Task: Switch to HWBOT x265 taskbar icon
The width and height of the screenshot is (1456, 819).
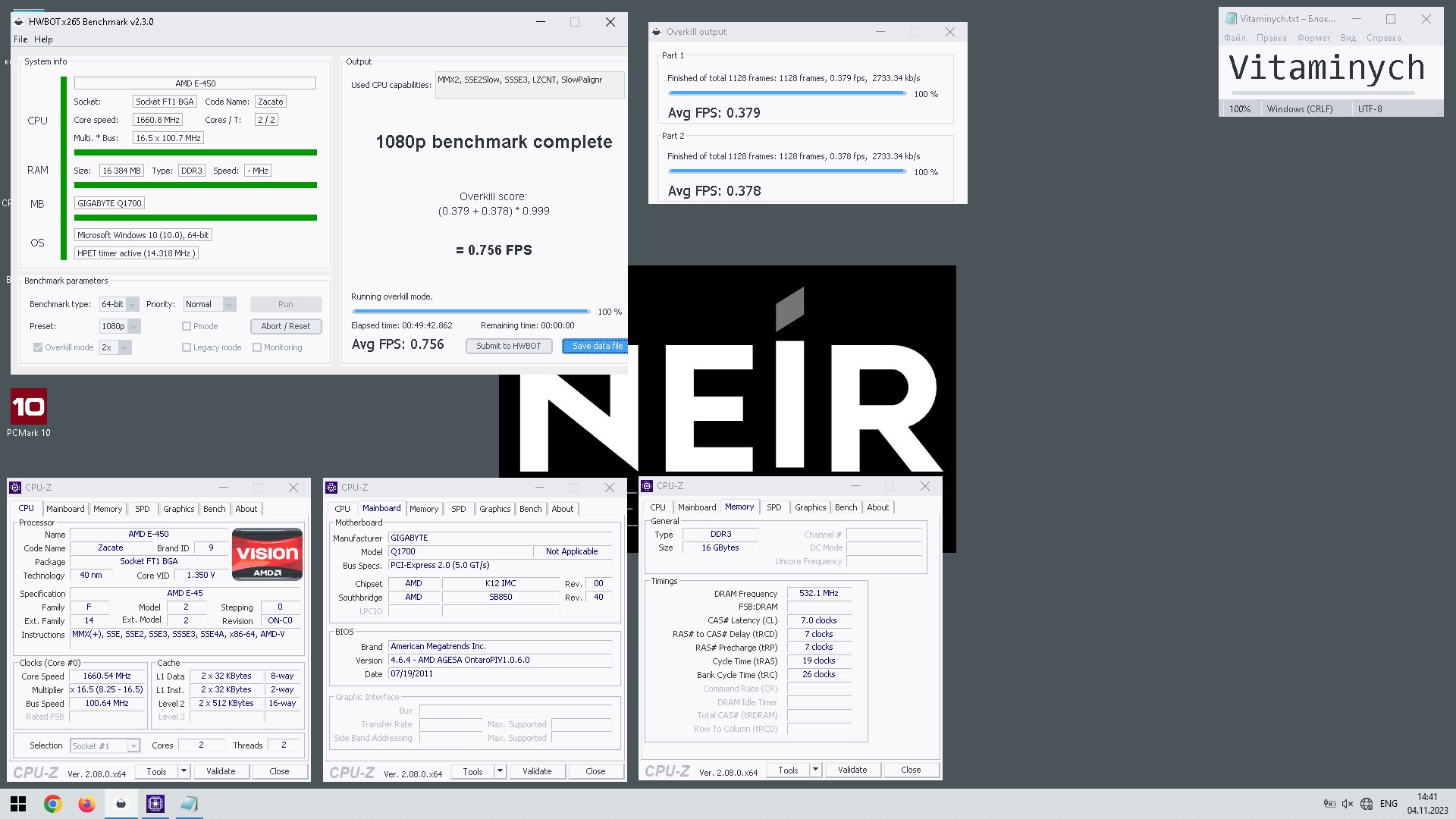Action: coord(121,804)
